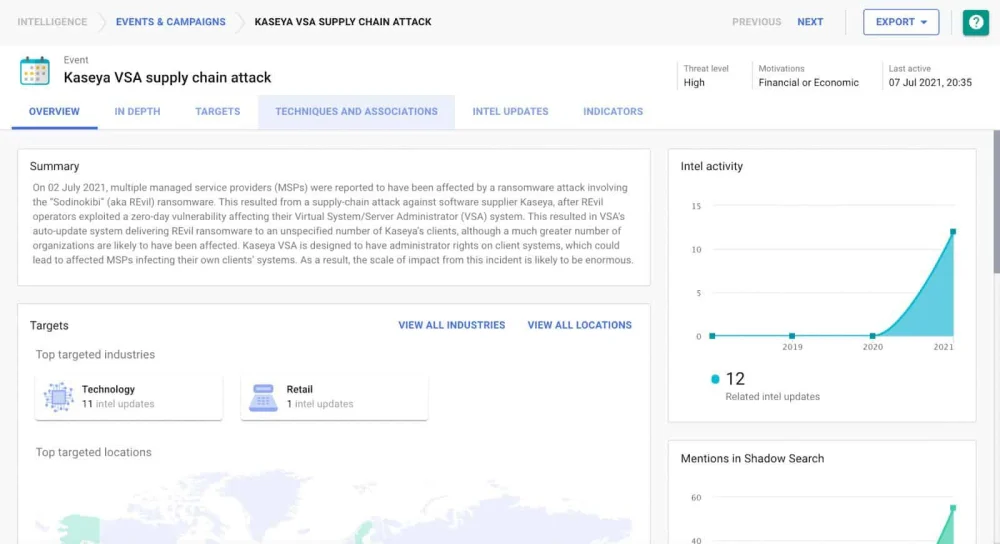Open the Export dropdown
Screen dimensions: 1000x544
tap(901, 22)
